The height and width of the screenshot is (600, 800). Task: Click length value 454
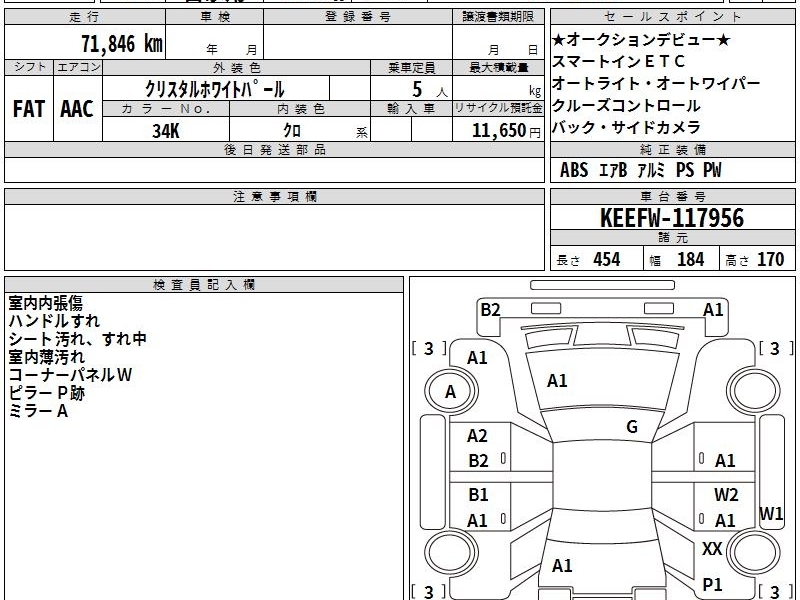coord(607,259)
